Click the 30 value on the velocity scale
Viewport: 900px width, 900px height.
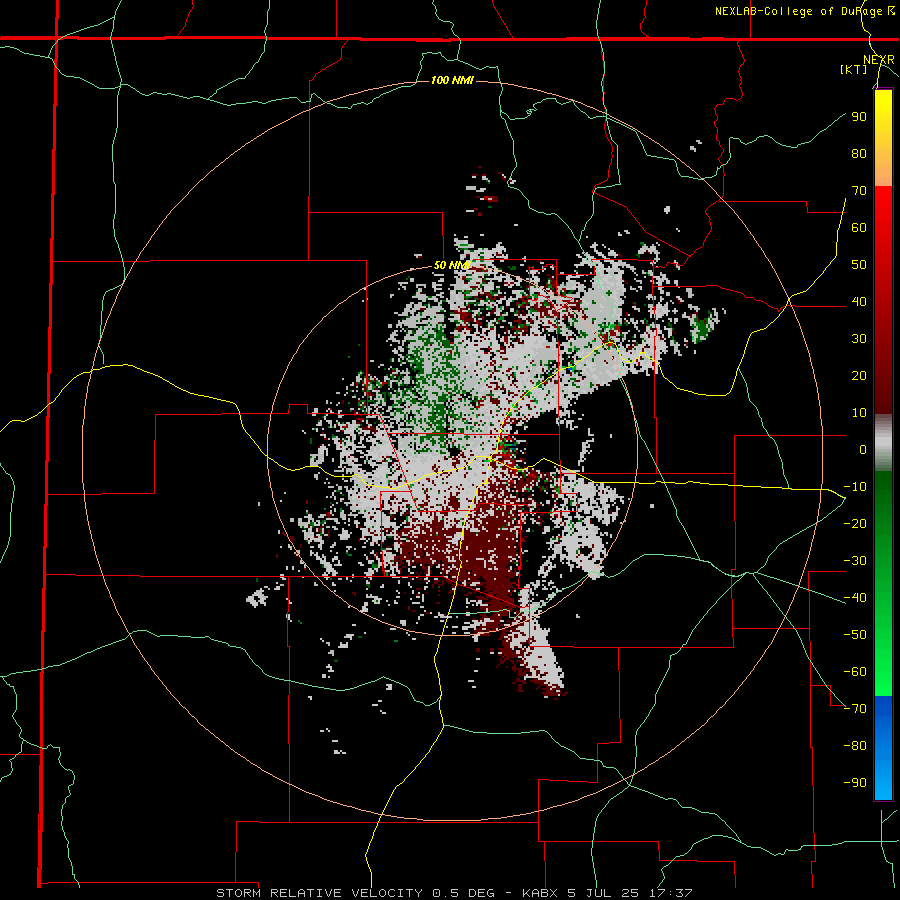859,339
